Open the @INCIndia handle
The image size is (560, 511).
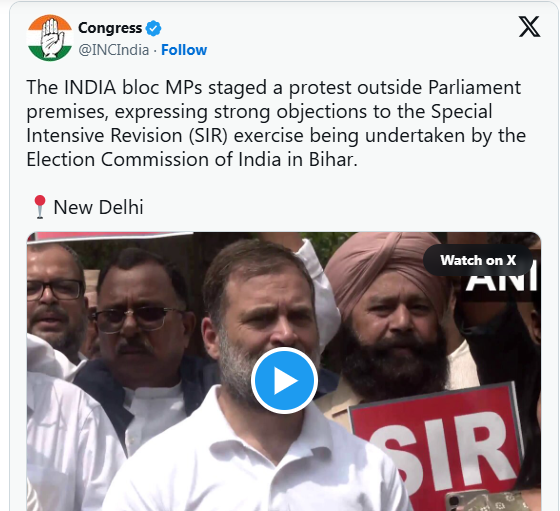click(x=114, y=50)
